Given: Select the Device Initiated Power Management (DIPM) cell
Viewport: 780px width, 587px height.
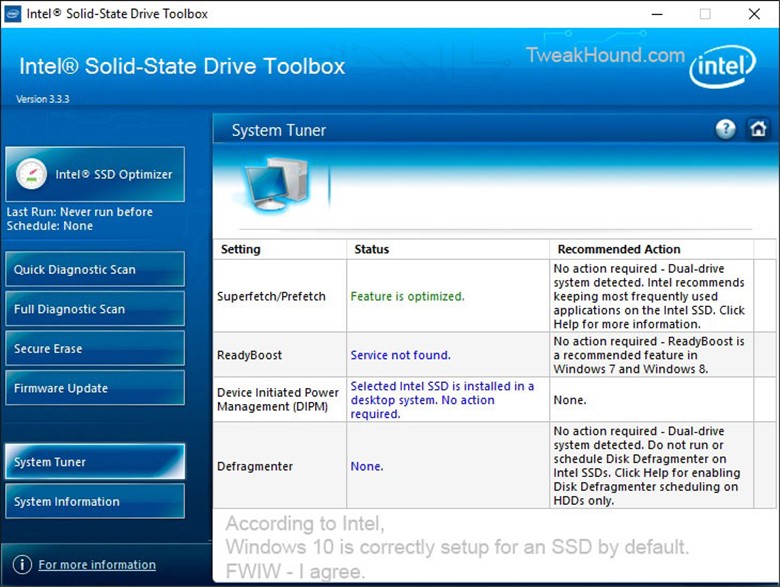Looking at the screenshot, I should [x=280, y=399].
